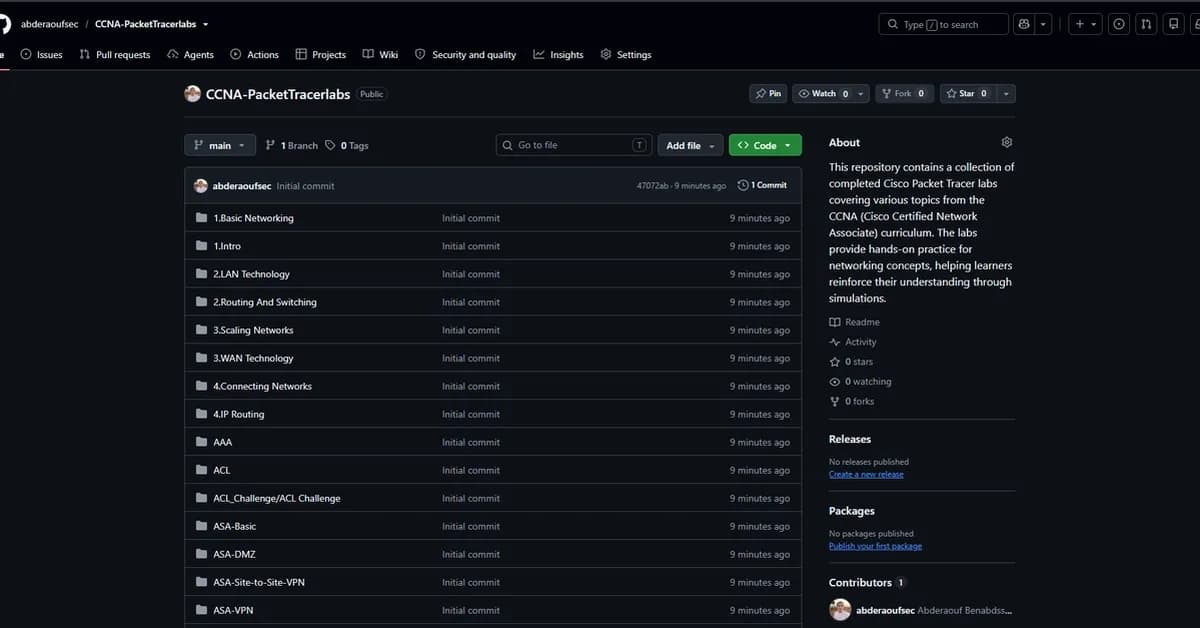This screenshot has width=1200, height=628.
Task: Open the Copilot icon in header
Action: (x=1024, y=24)
